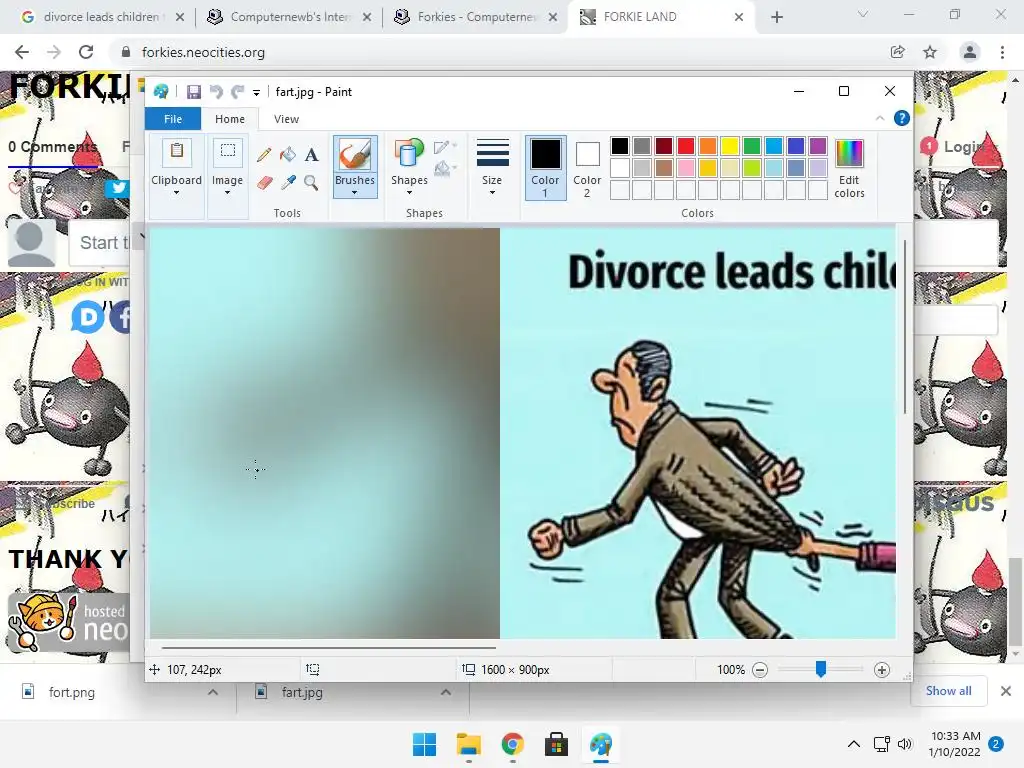This screenshot has width=1024, height=768.
Task: Select the Text tool in Paint
Action: point(312,155)
